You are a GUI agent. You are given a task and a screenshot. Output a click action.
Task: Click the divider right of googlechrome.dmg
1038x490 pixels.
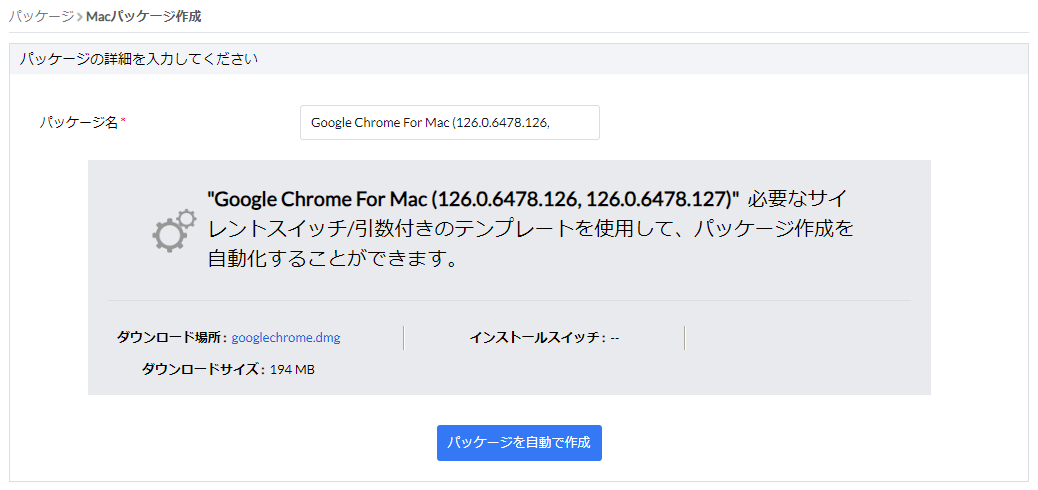click(403, 338)
